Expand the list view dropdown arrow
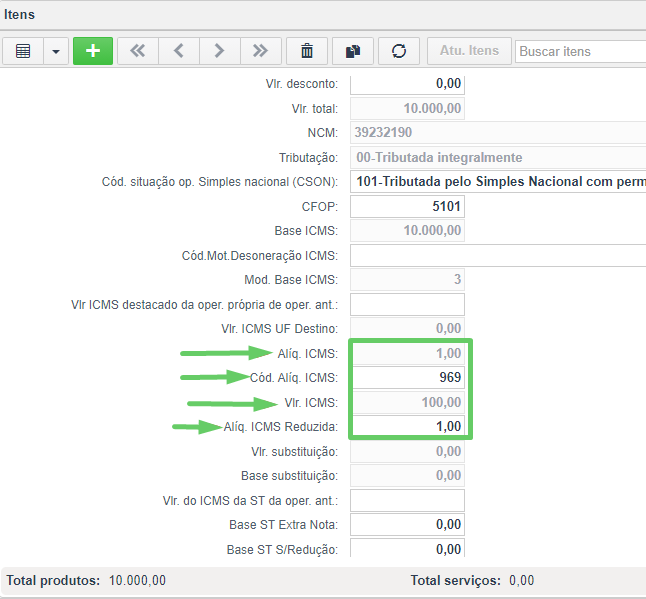Image resolution: width=646 pixels, height=599 pixels. tap(56, 51)
